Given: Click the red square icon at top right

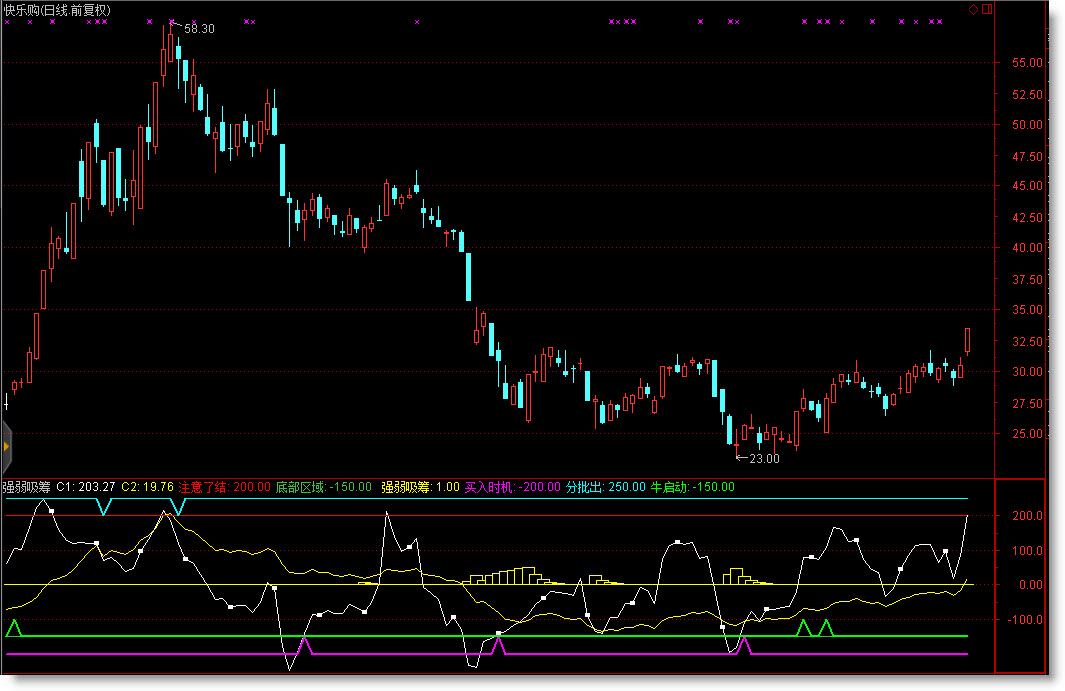Looking at the screenshot, I should coord(988,9).
